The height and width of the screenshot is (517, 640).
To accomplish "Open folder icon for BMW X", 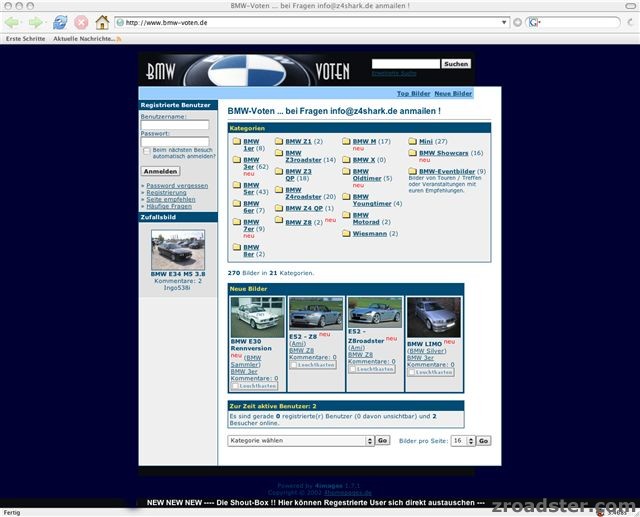I will pyautogui.click(x=346, y=160).
